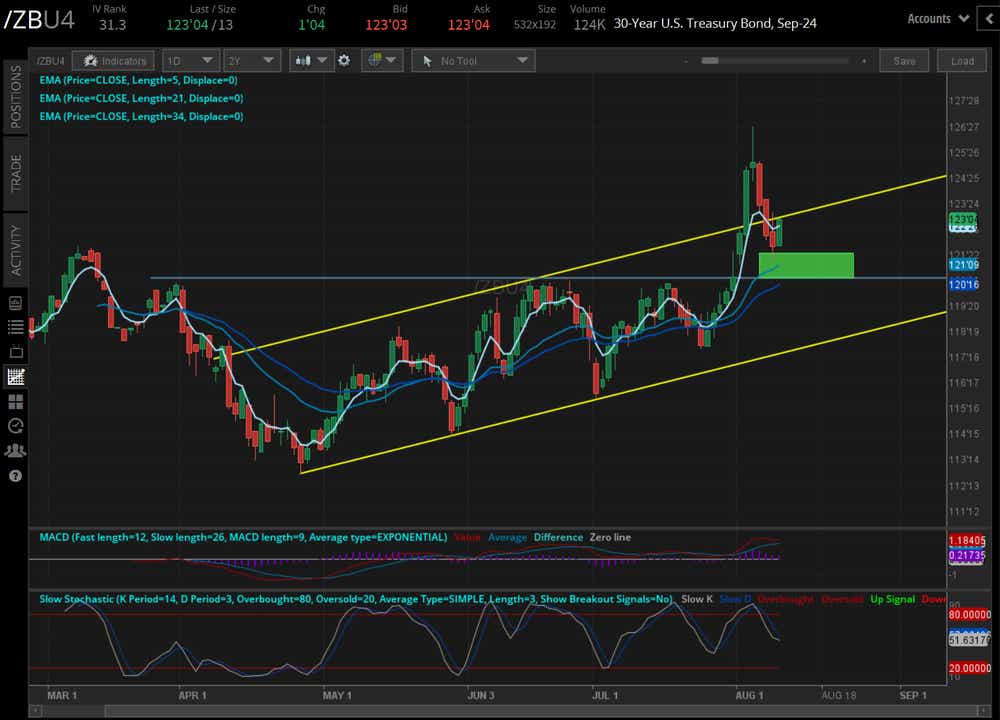Open the candlestick chart type dropdown
Viewport: 1000px width, 720px height.
point(311,61)
